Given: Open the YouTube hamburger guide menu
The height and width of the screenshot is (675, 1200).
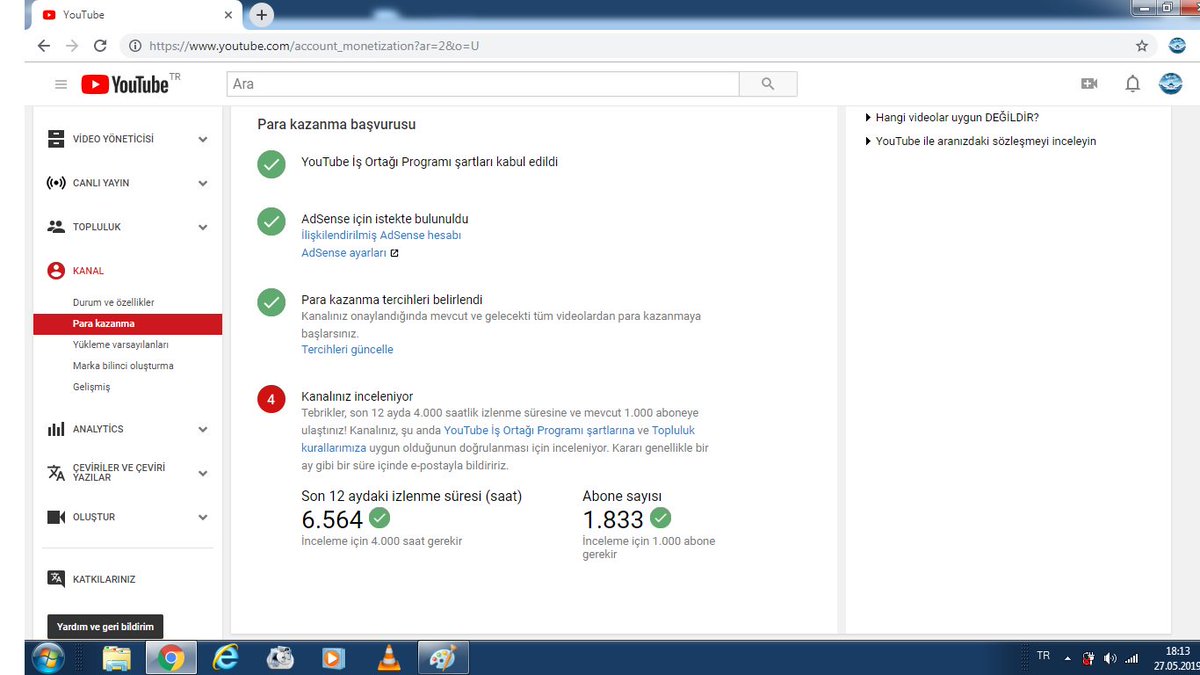Looking at the screenshot, I should [61, 85].
